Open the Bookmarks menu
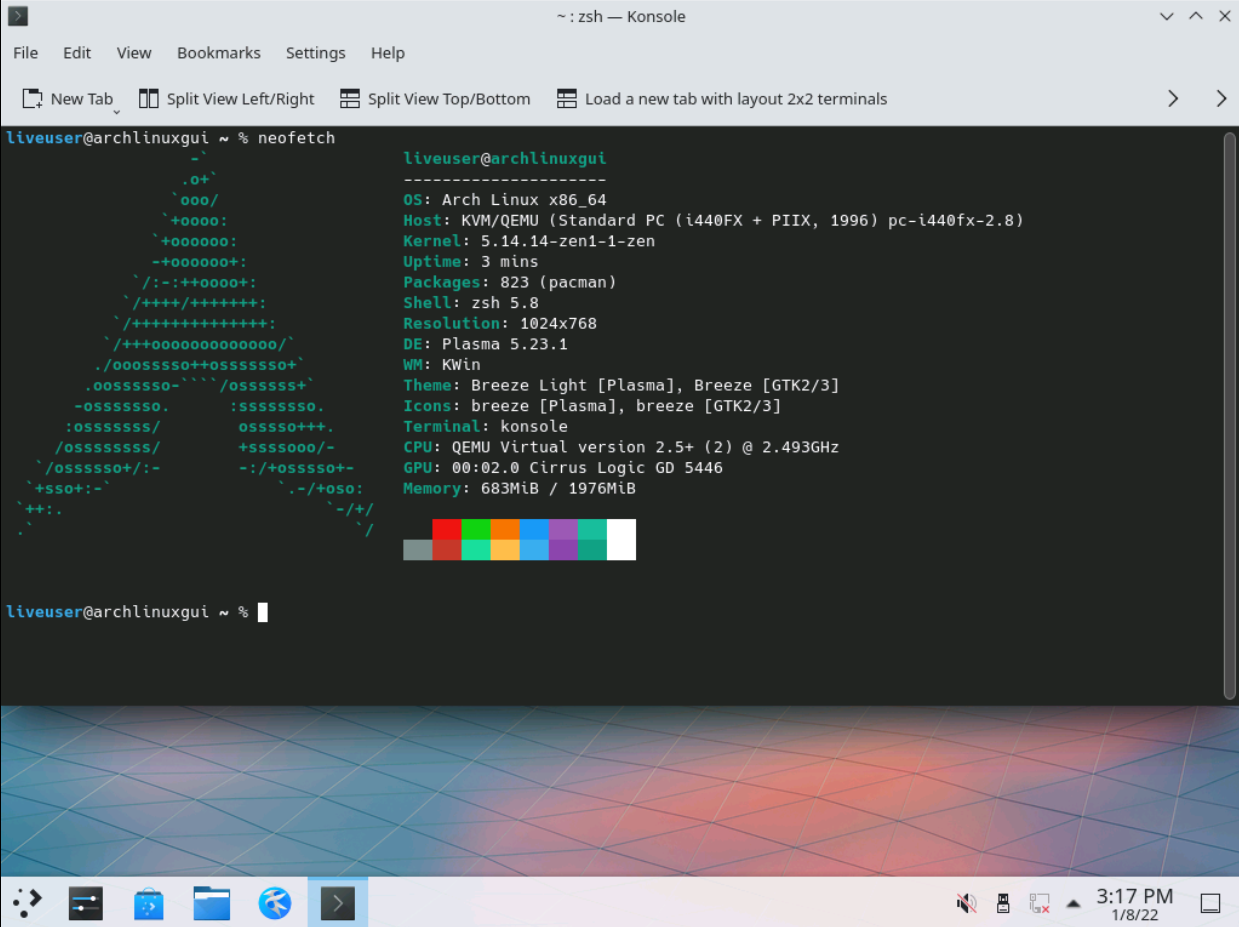 [x=219, y=53]
